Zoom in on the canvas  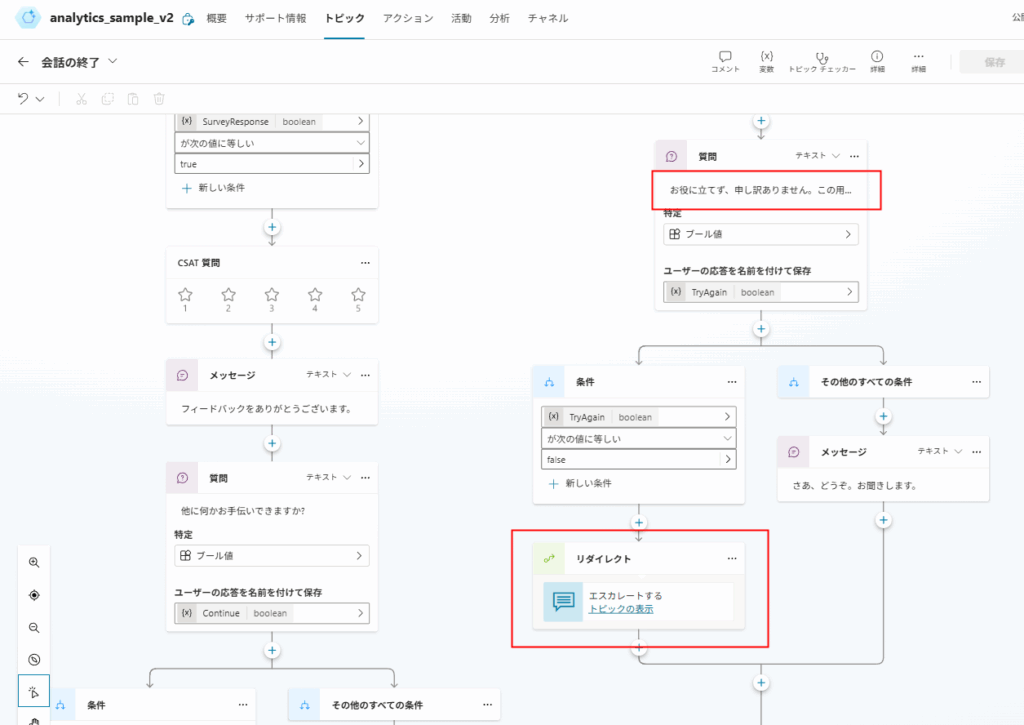[34, 562]
